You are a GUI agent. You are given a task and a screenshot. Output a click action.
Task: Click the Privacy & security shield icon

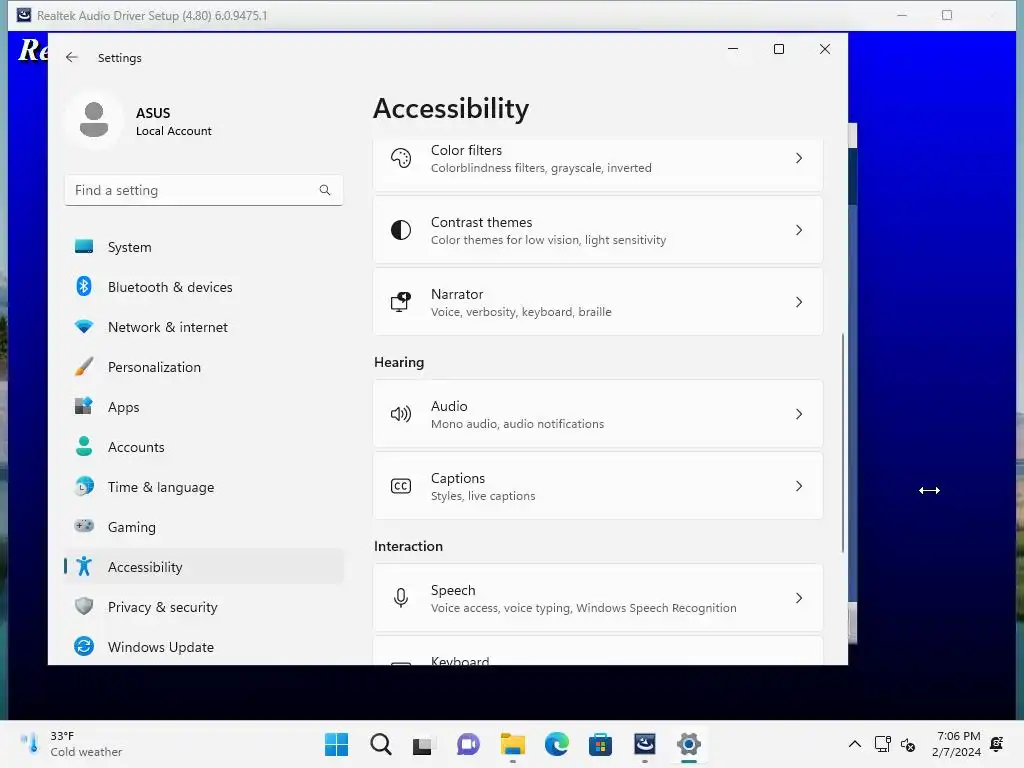point(84,606)
